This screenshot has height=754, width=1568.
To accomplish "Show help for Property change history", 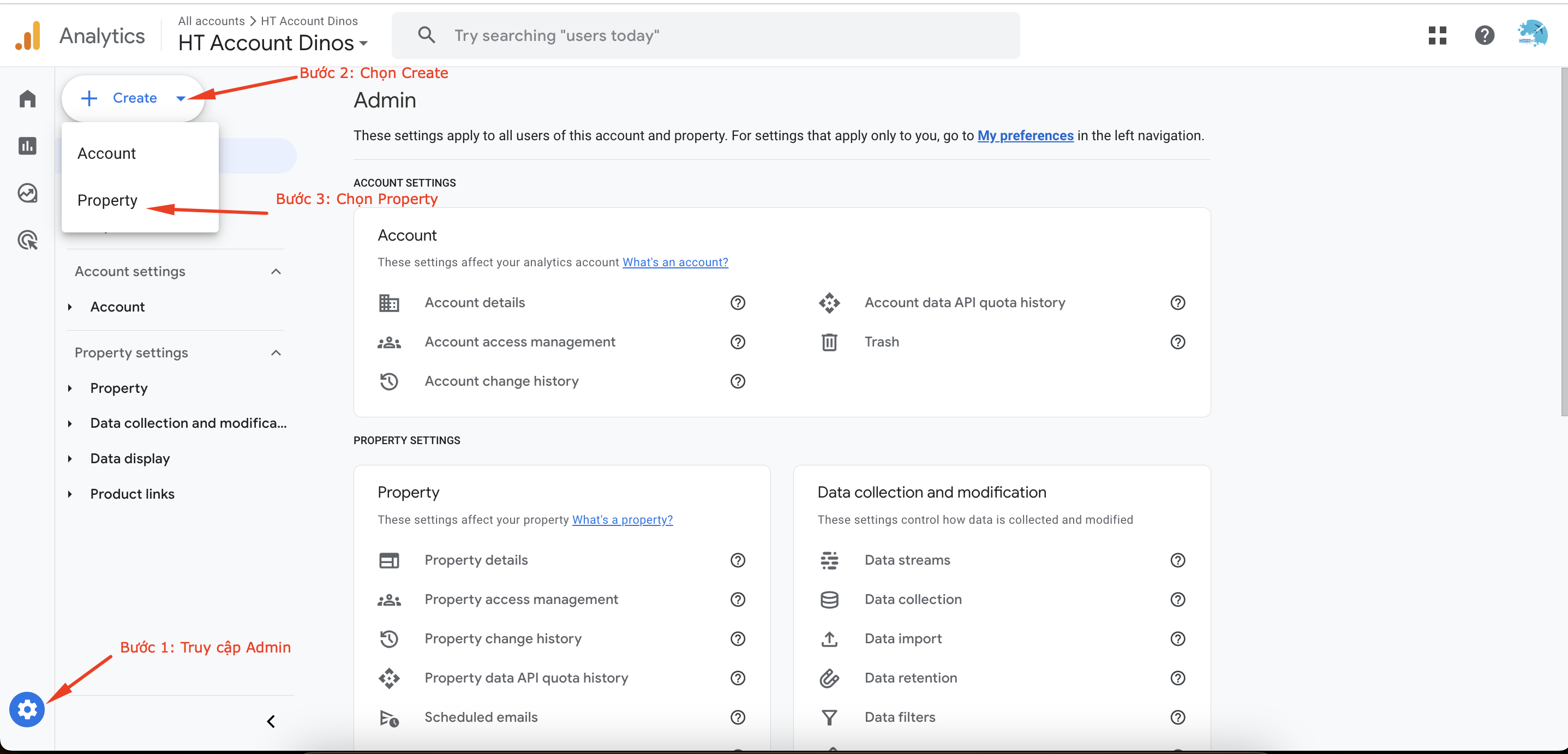I will point(738,638).
